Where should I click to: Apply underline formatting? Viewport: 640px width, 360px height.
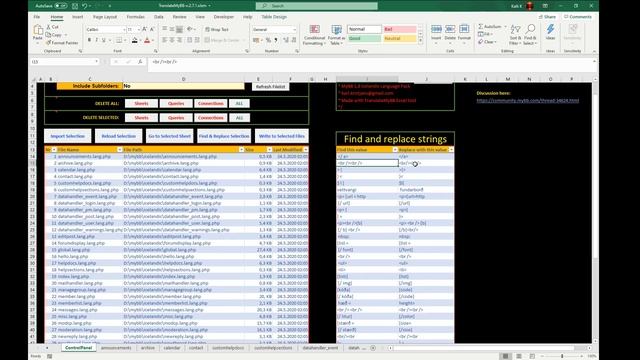coord(104,40)
